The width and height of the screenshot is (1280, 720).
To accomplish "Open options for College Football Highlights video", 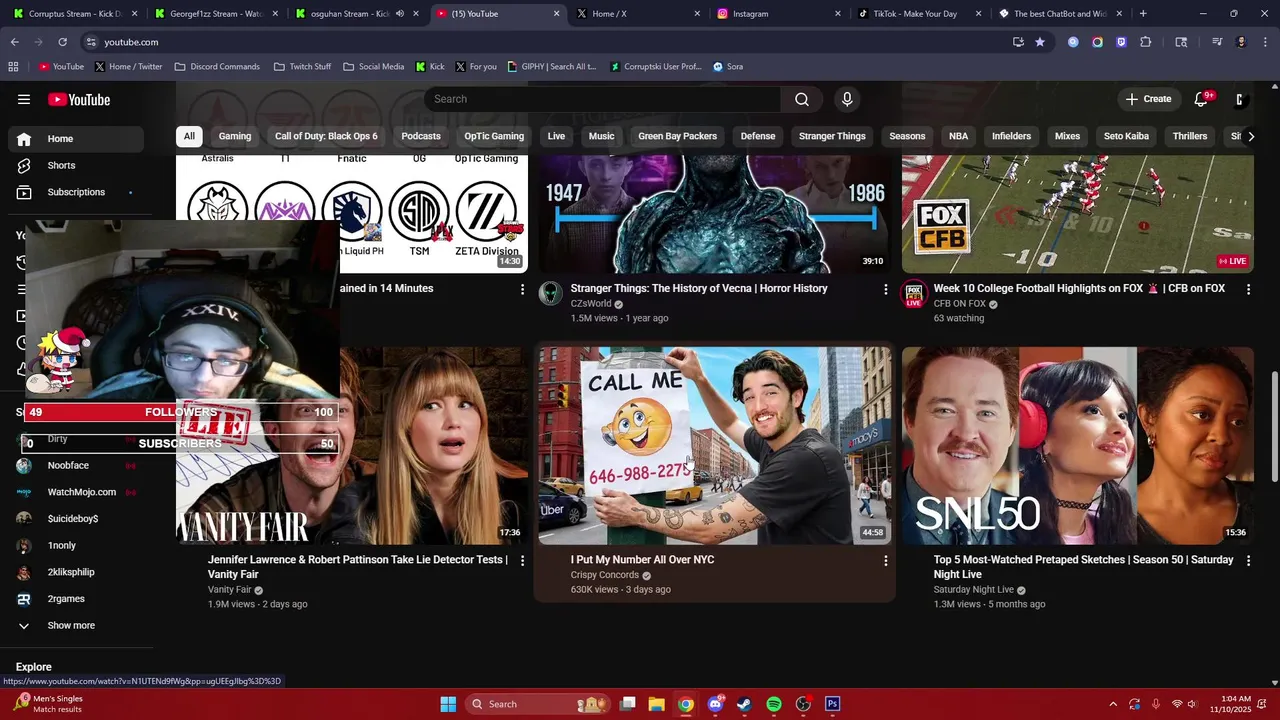I will coord(1248,289).
